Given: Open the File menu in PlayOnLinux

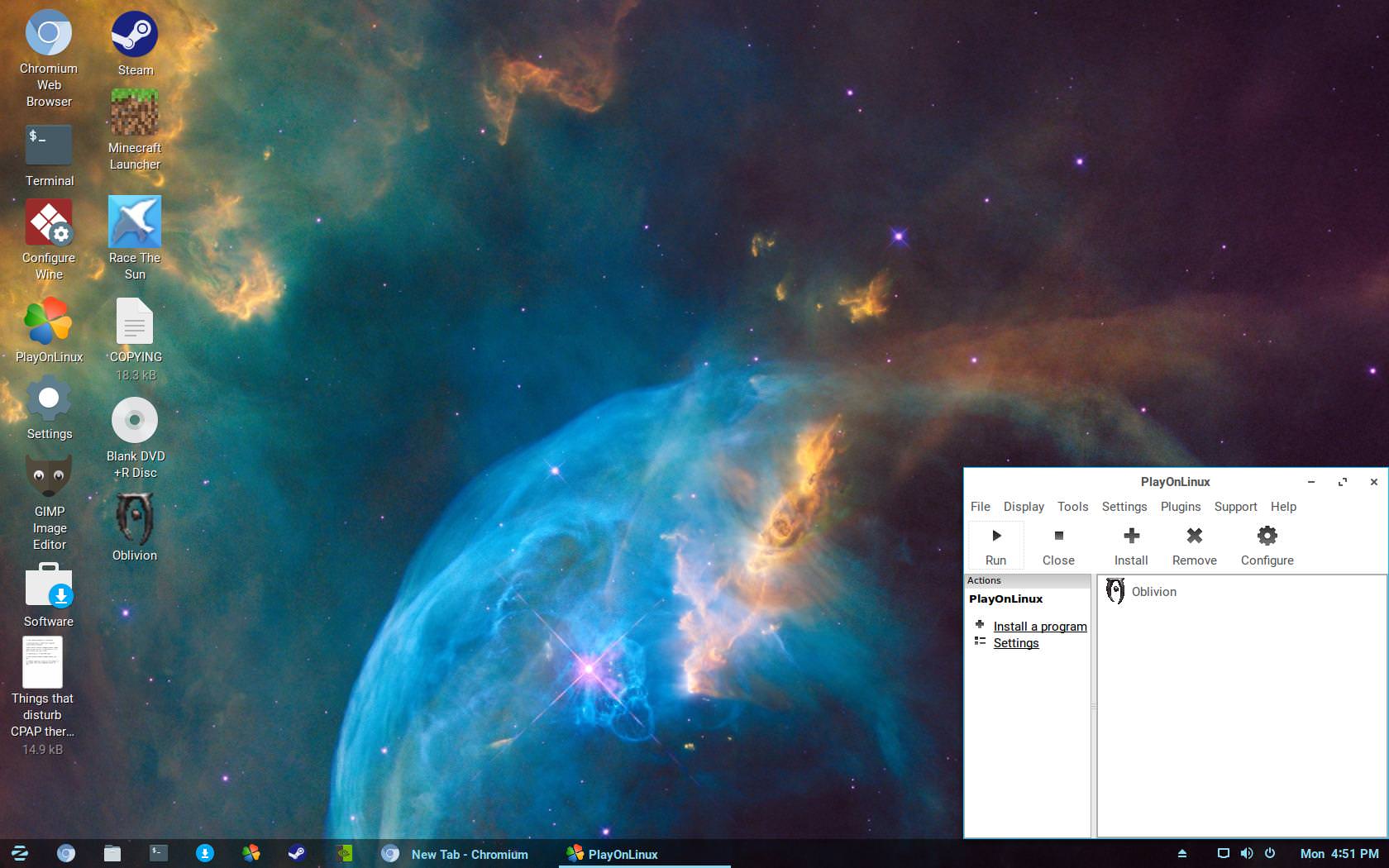Looking at the screenshot, I should 981,507.
